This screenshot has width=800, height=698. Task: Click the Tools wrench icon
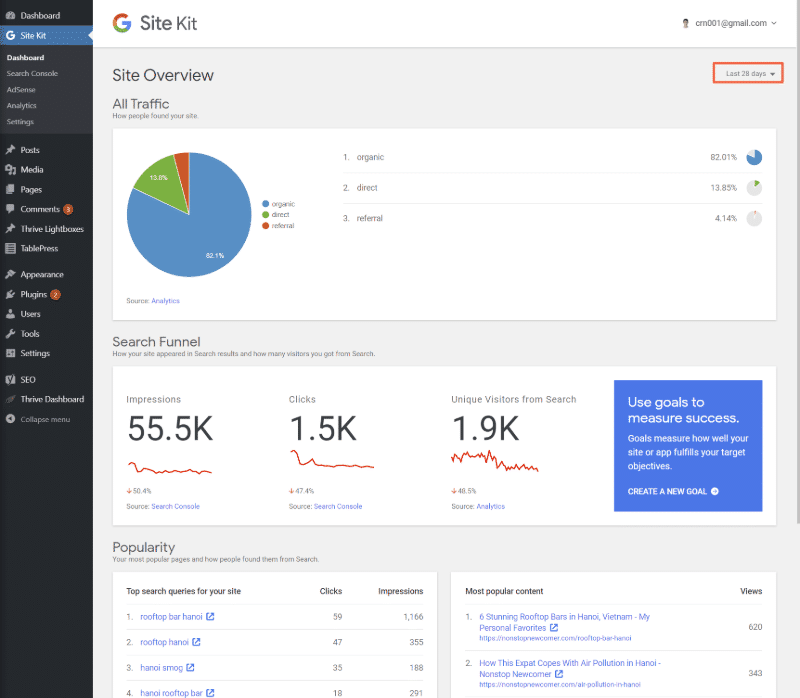tap(10, 333)
